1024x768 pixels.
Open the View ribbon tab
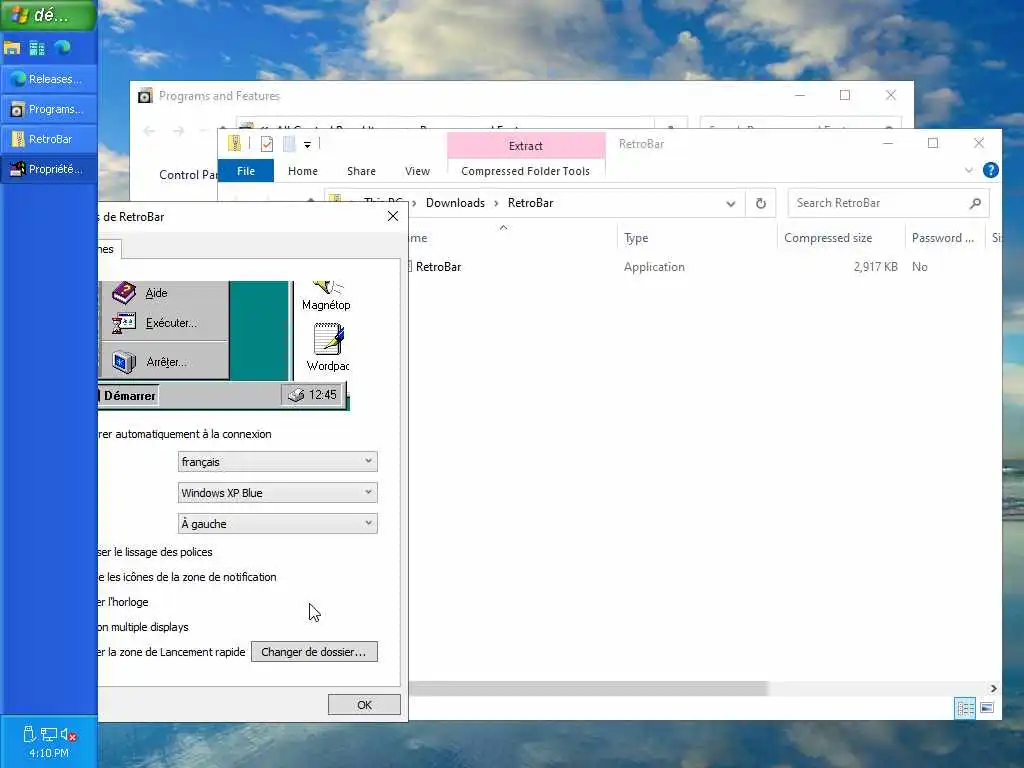point(417,171)
